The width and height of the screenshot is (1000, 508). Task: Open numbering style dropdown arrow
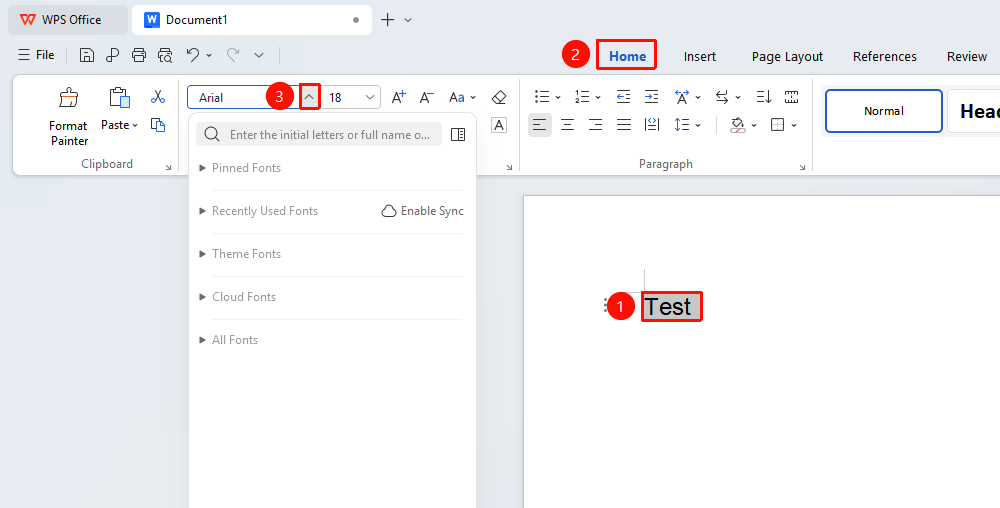598,98
